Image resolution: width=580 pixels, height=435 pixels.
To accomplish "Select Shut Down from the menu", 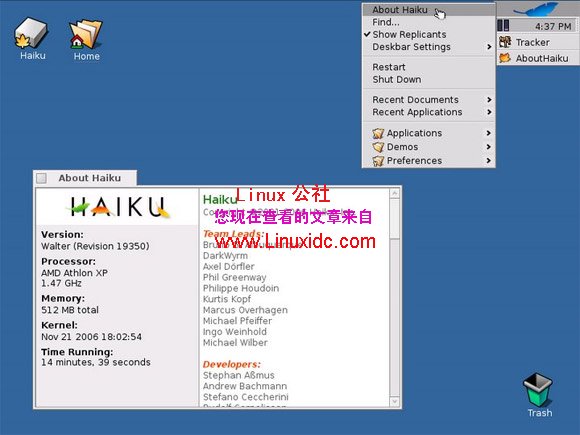I will 429,80.
